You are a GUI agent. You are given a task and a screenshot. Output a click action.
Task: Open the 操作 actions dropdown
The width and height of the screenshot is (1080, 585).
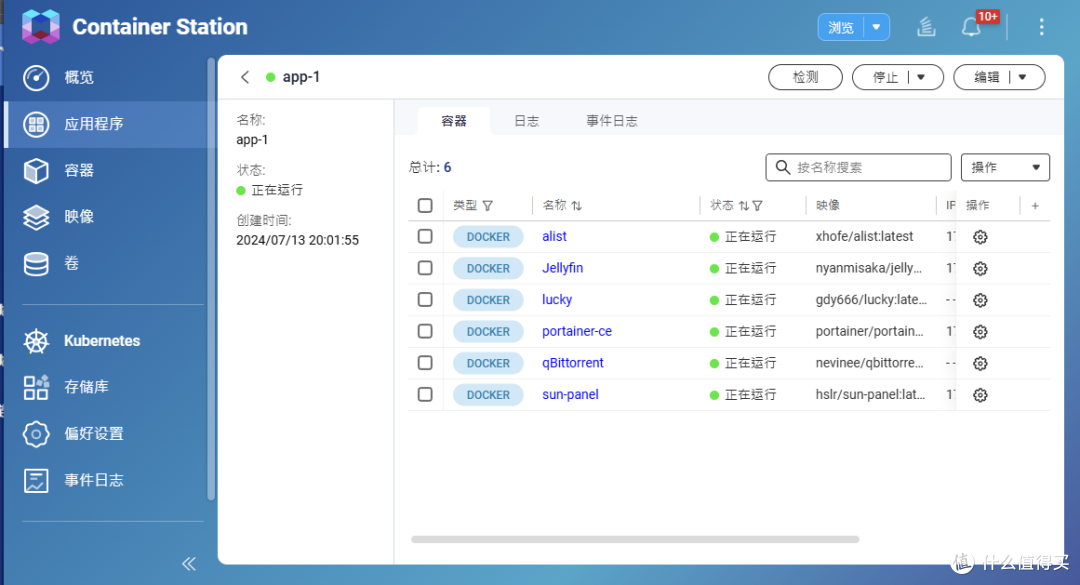[1005, 167]
